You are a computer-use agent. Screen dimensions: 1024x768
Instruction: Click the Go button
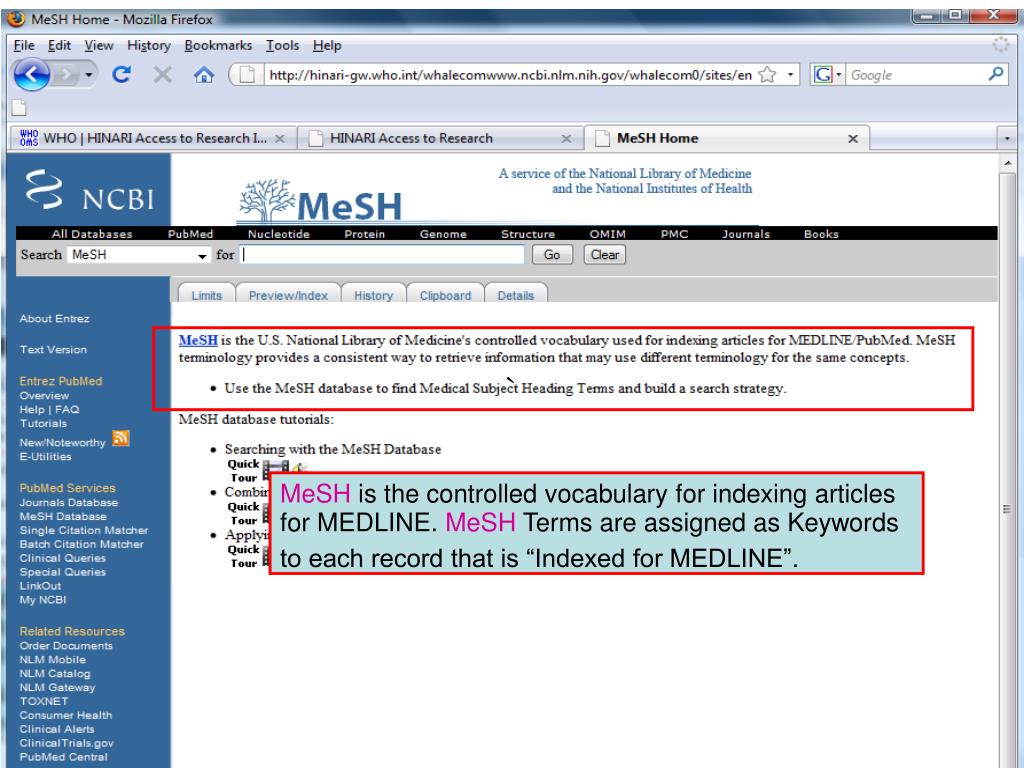tap(552, 255)
